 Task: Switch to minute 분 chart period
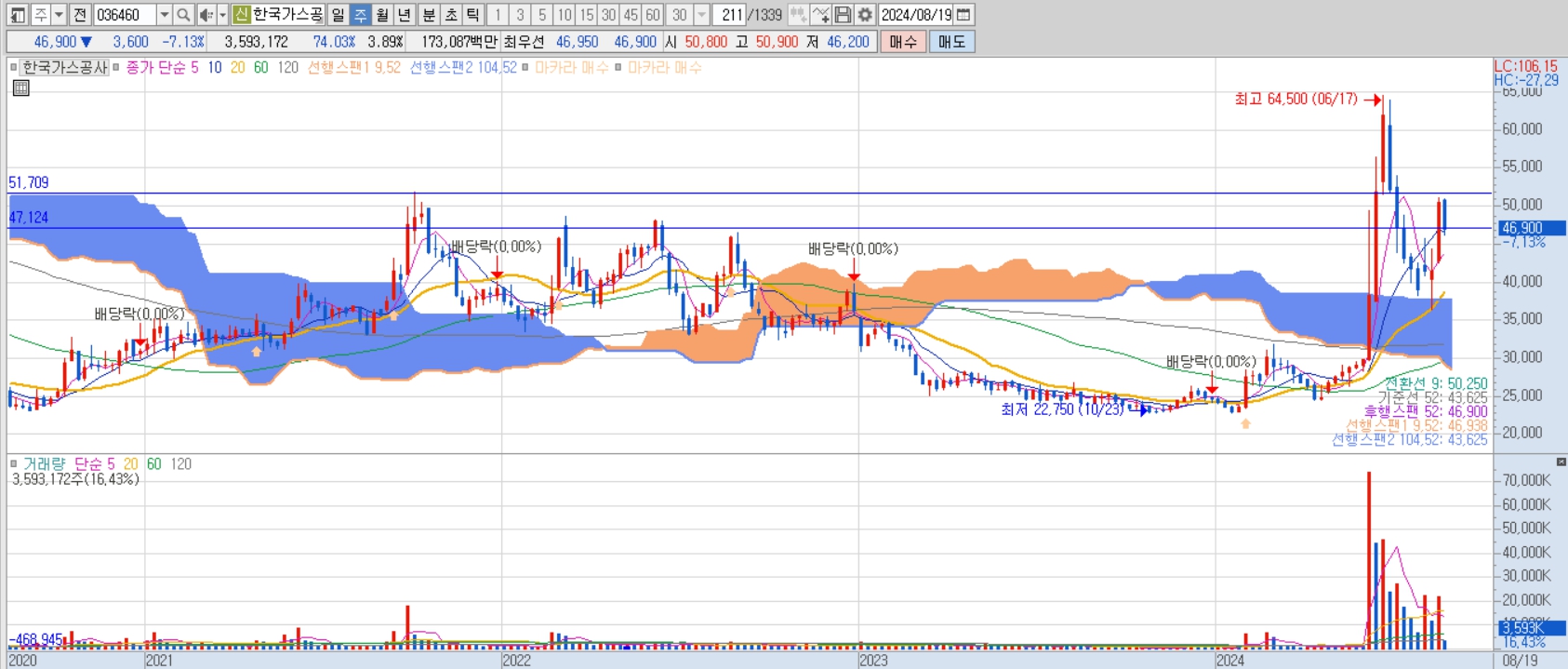tap(429, 15)
